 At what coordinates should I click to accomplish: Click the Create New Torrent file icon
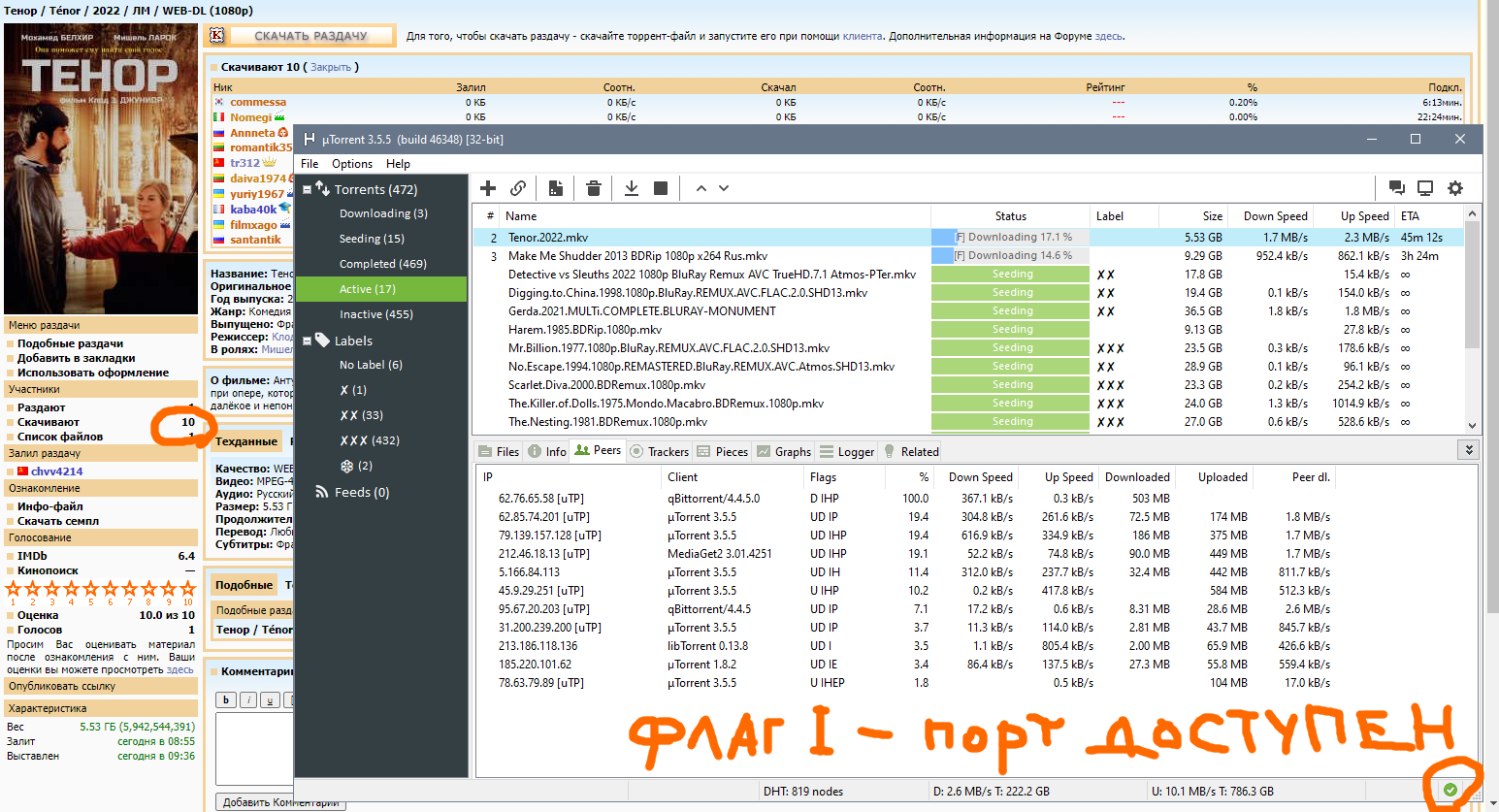click(x=556, y=188)
